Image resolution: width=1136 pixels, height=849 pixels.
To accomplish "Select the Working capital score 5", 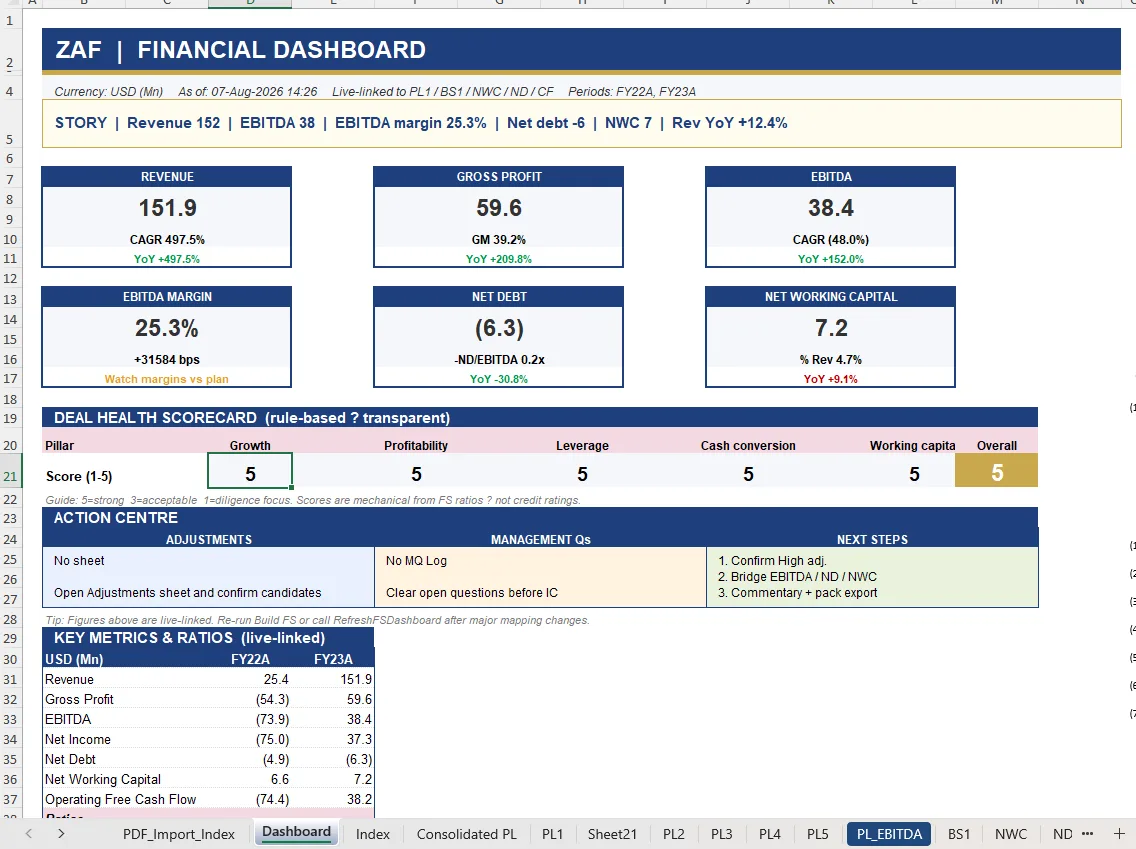I will click(914, 474).
